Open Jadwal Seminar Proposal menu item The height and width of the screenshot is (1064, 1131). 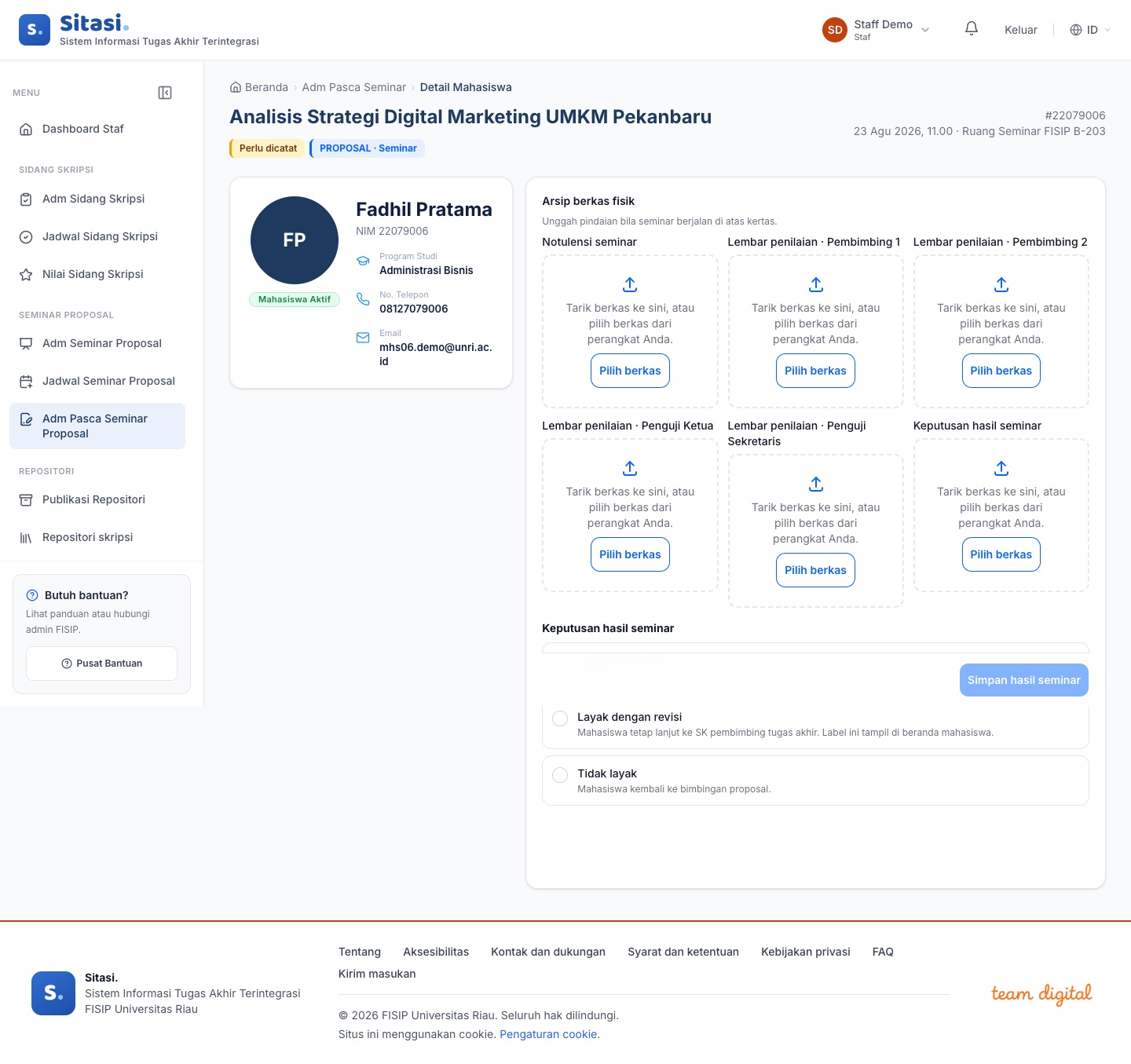coord(97,381)
